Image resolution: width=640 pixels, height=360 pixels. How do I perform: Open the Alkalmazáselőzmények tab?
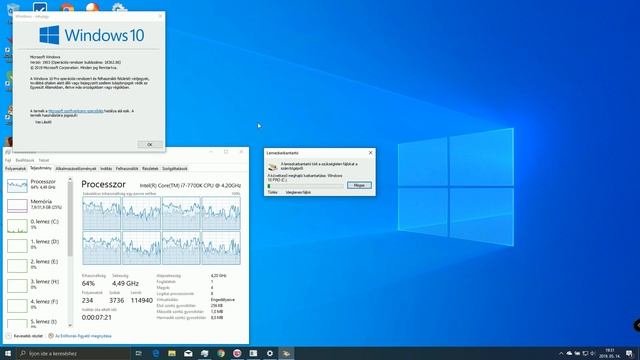pyautogui.click(x=76, y=169)
